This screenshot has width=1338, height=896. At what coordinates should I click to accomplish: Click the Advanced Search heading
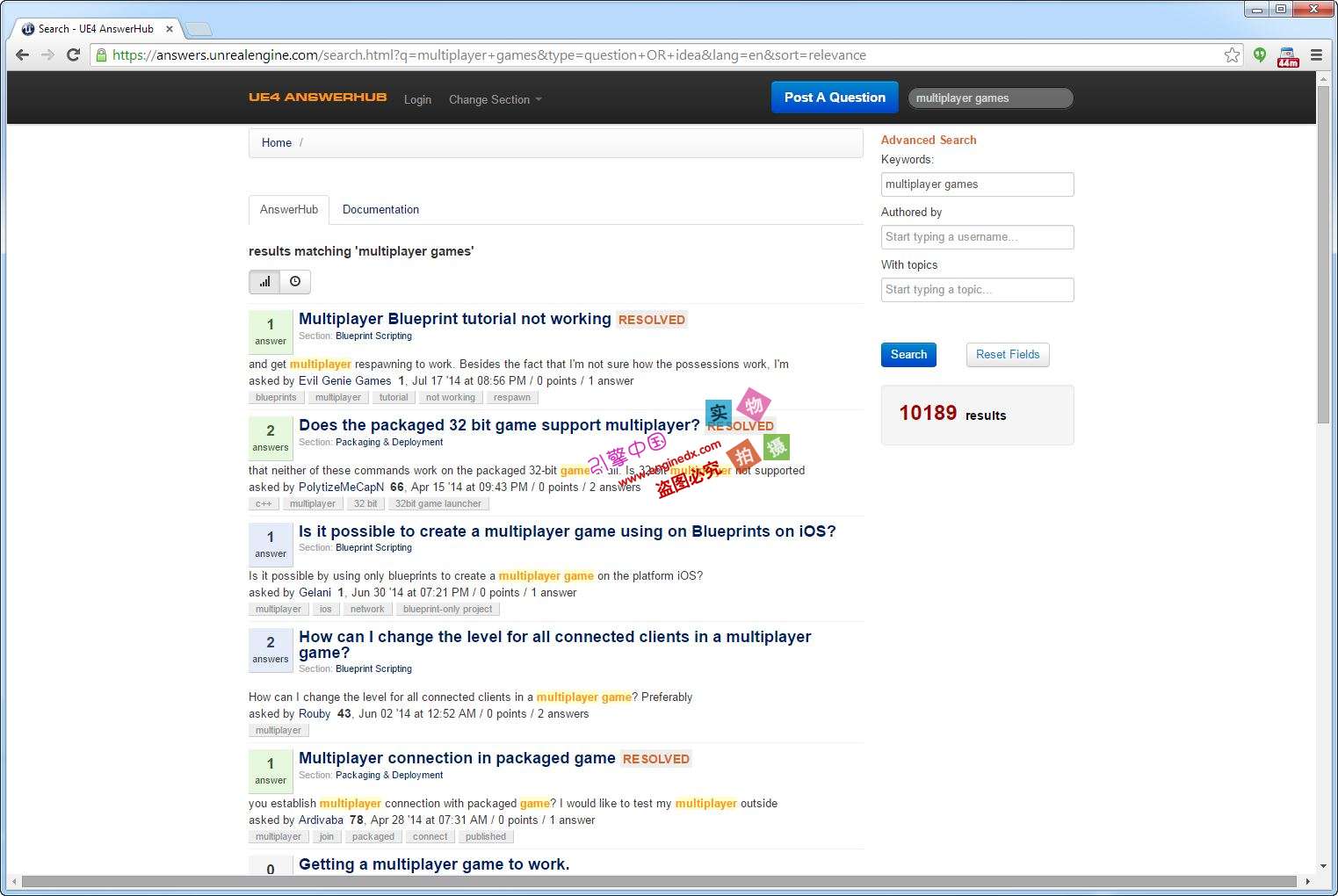(x=929, y=140)
